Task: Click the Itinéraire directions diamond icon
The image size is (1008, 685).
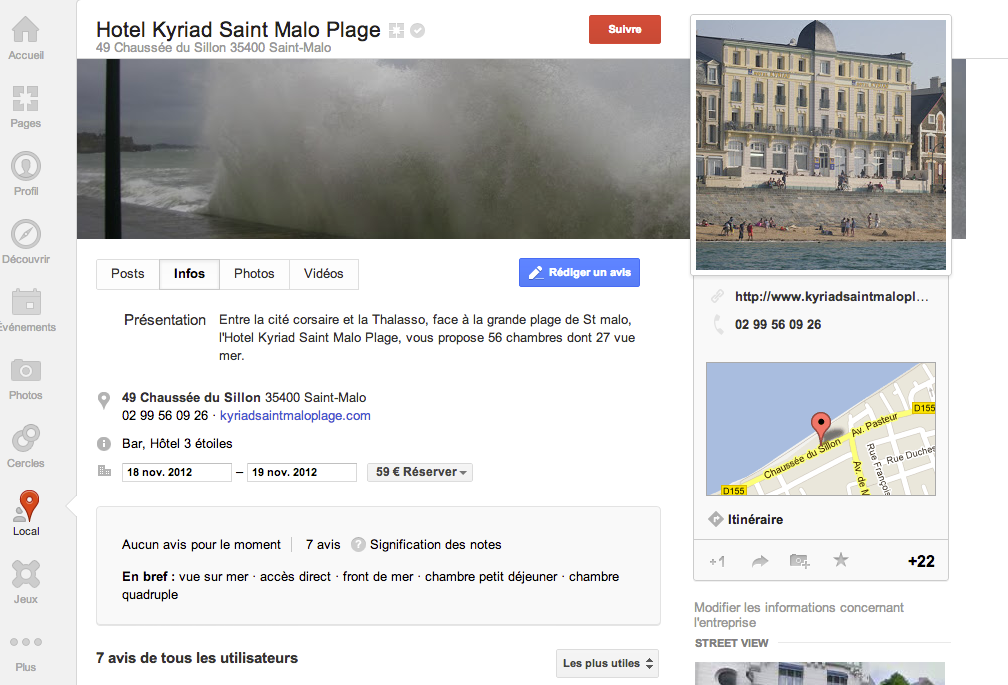Action: click(x=716, y=519)
